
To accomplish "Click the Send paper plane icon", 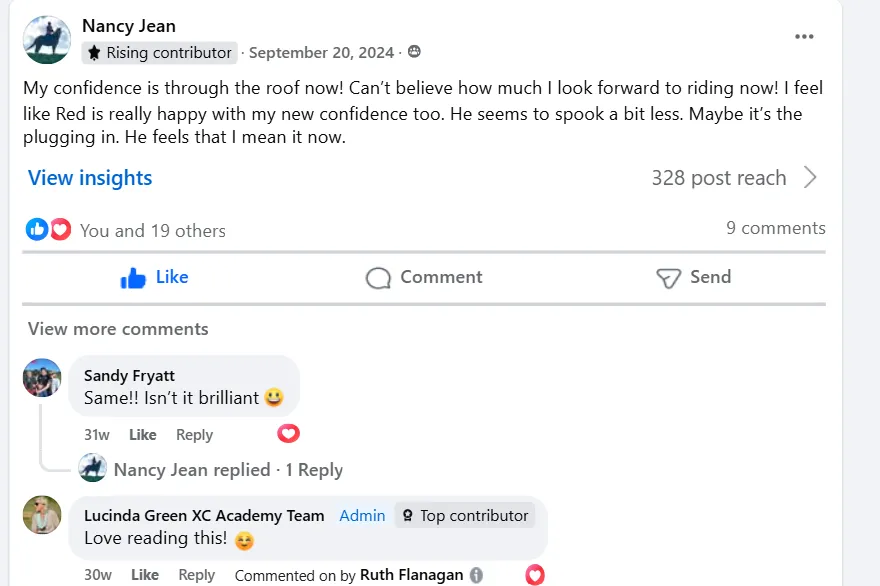I will pos(668,278).
